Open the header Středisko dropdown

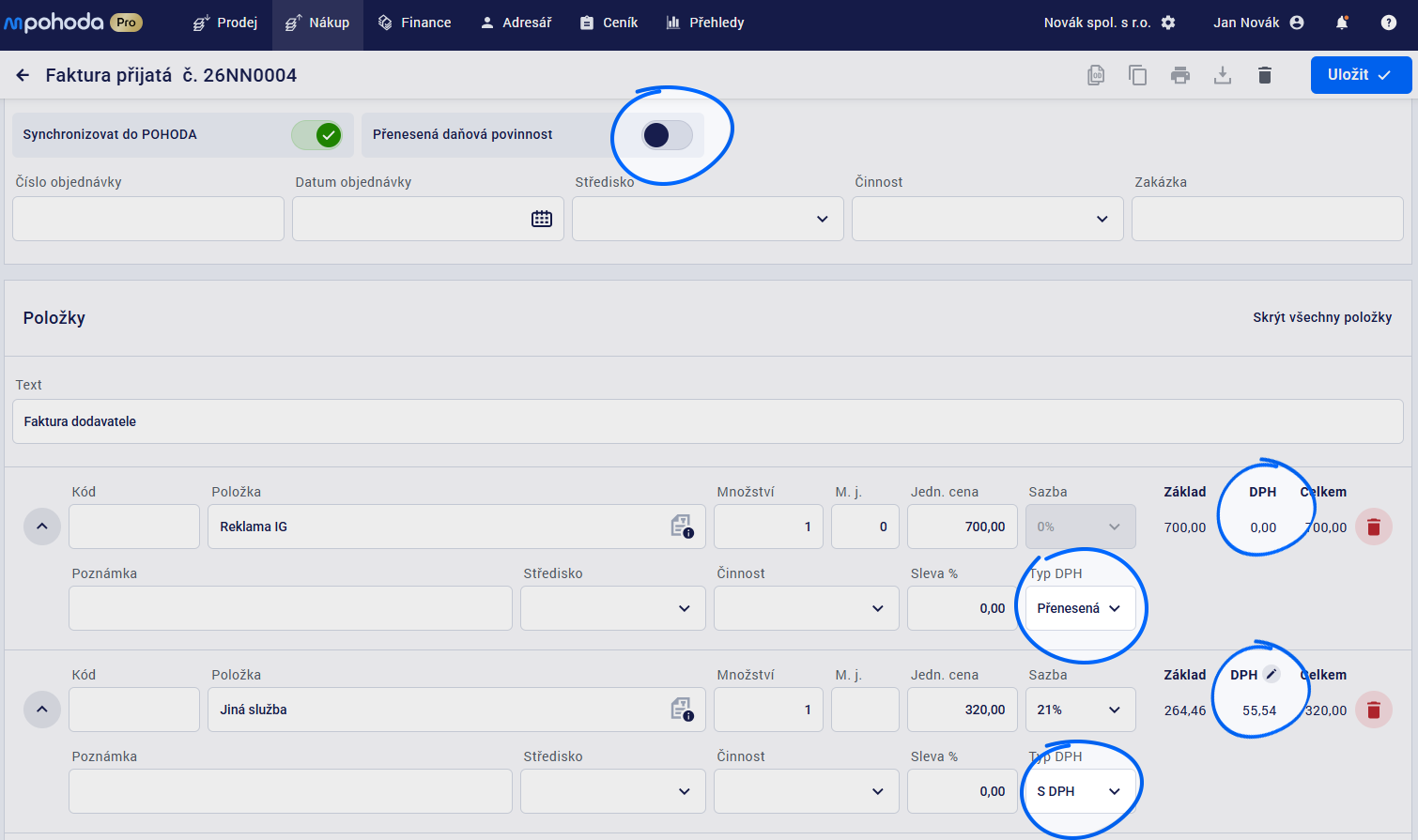coord(708,219)
